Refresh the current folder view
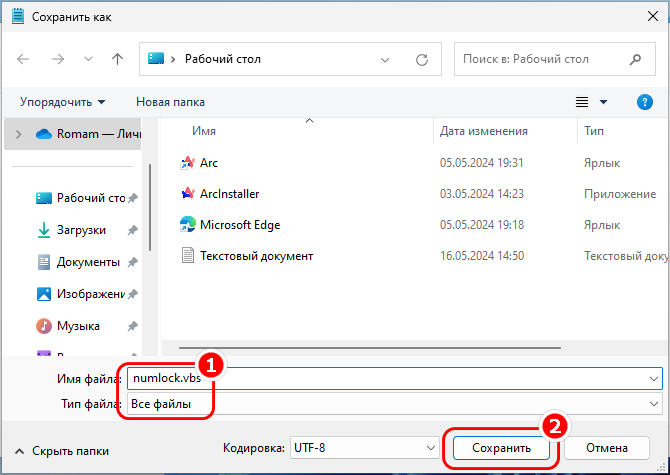The height and width of the screenshot is (475, 670). (423, 59)
